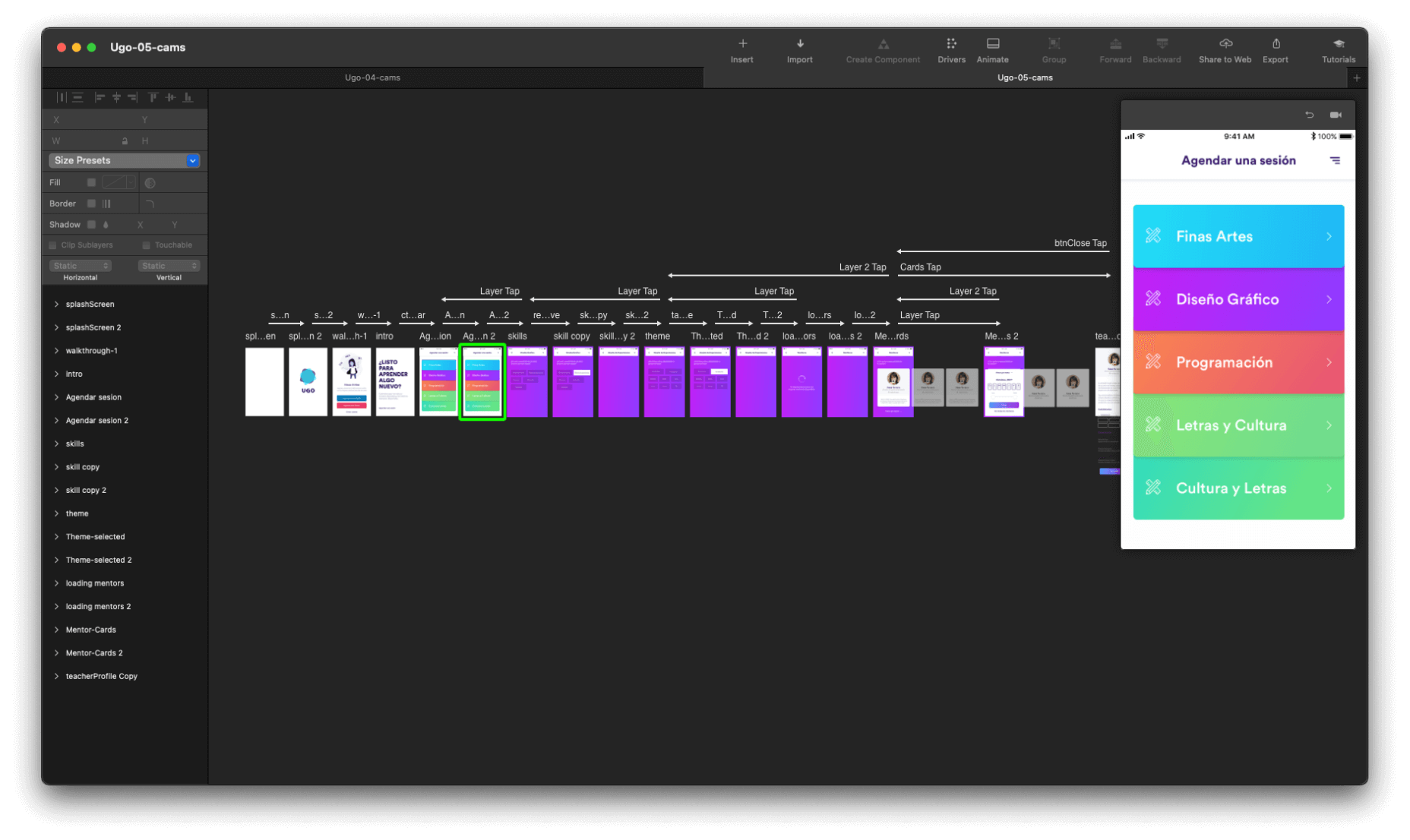Switch to the Ugo-04-cams tab
The width and height of the screenshot is (1410, 840).
click(372, 77)
